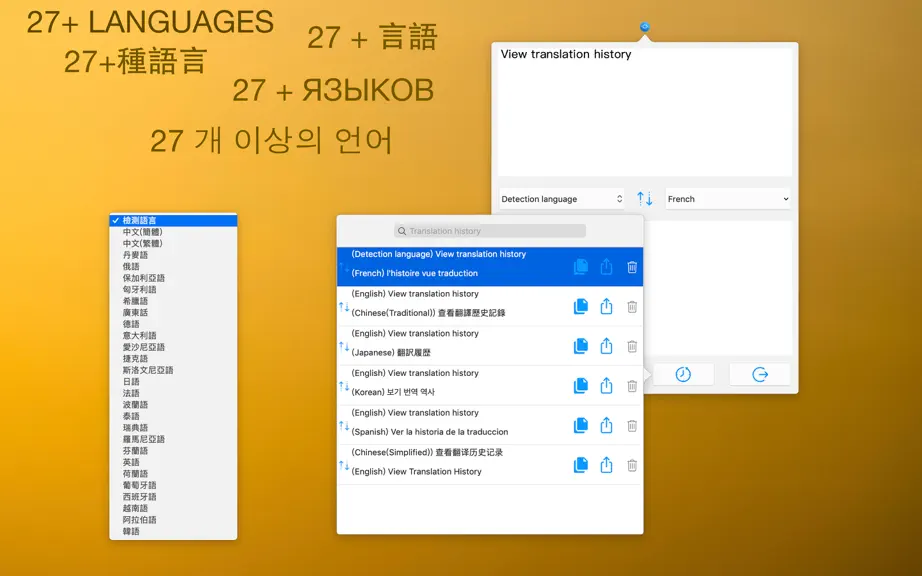Swap source and target languages arrows
The width and height of the screenshot is (922, 576).
[x=644, y=199]
